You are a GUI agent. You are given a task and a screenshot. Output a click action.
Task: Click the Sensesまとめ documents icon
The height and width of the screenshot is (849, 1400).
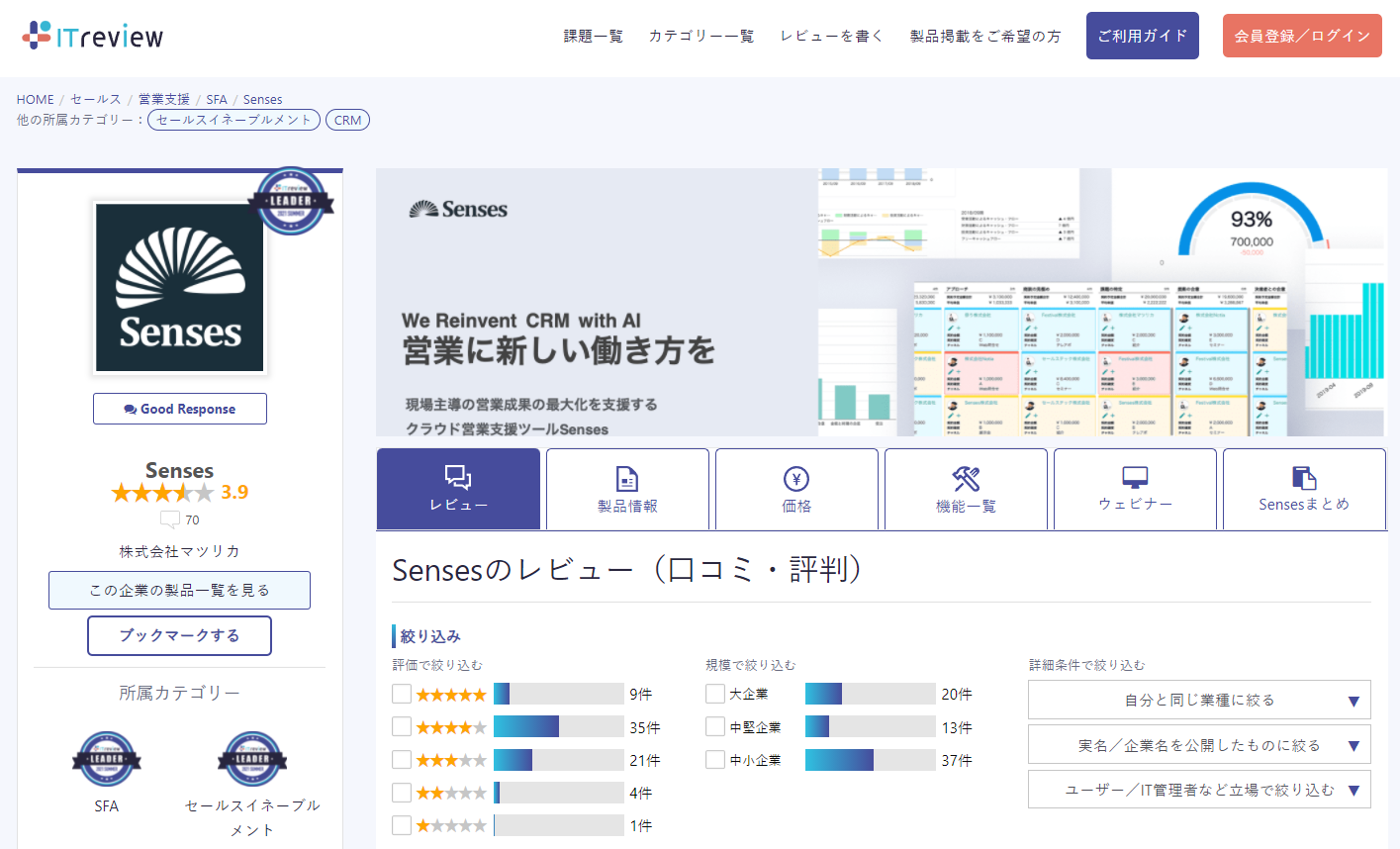pyautogui.click(x=1304, y=478)
